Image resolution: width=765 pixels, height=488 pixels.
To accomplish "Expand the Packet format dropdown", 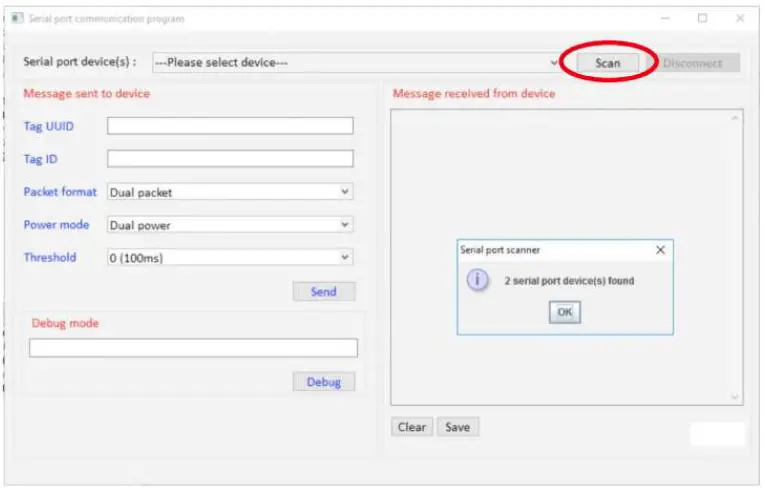I will point(230,192).
